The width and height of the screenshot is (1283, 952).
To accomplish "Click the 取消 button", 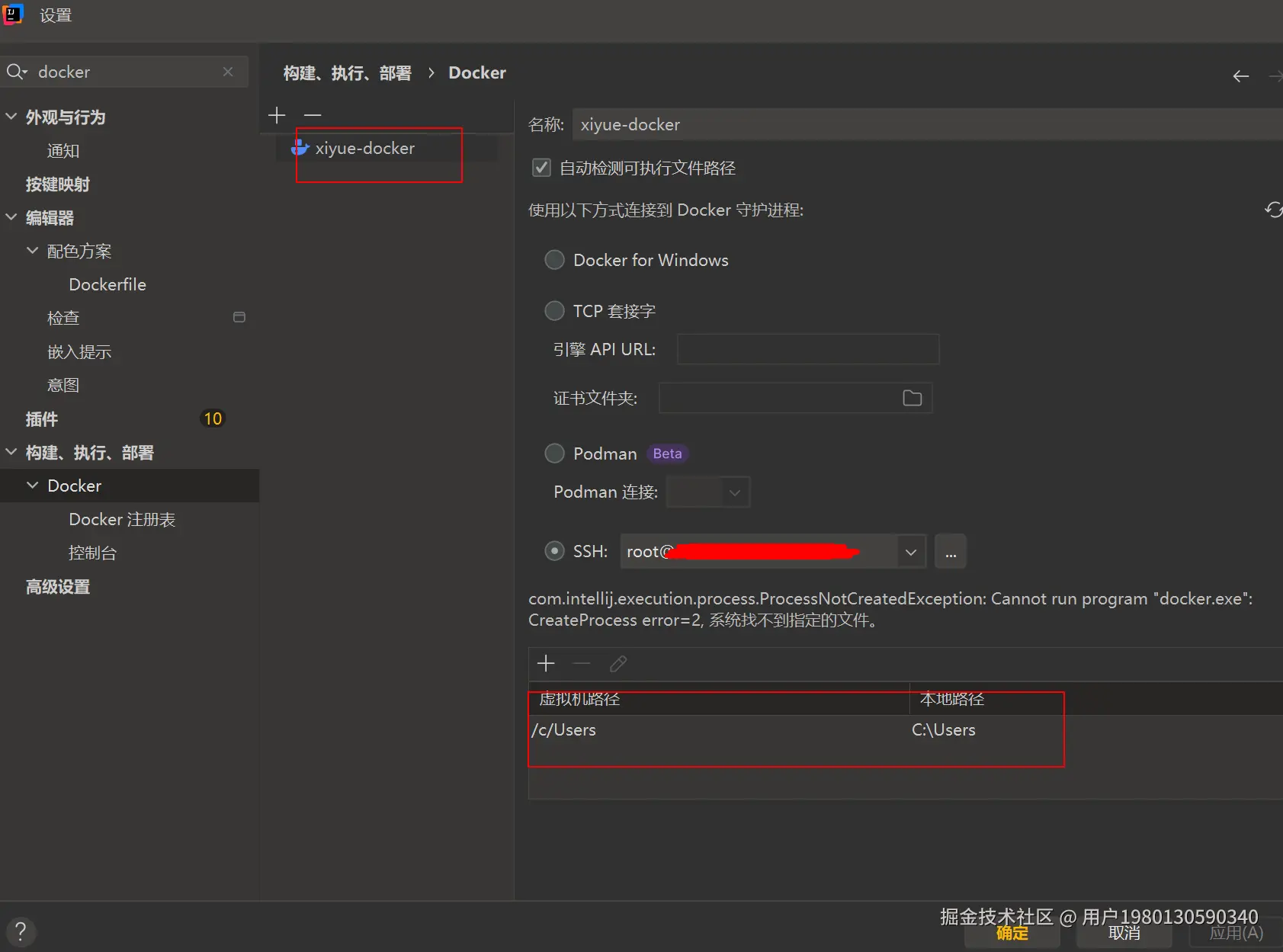I will pos(1124,933).
